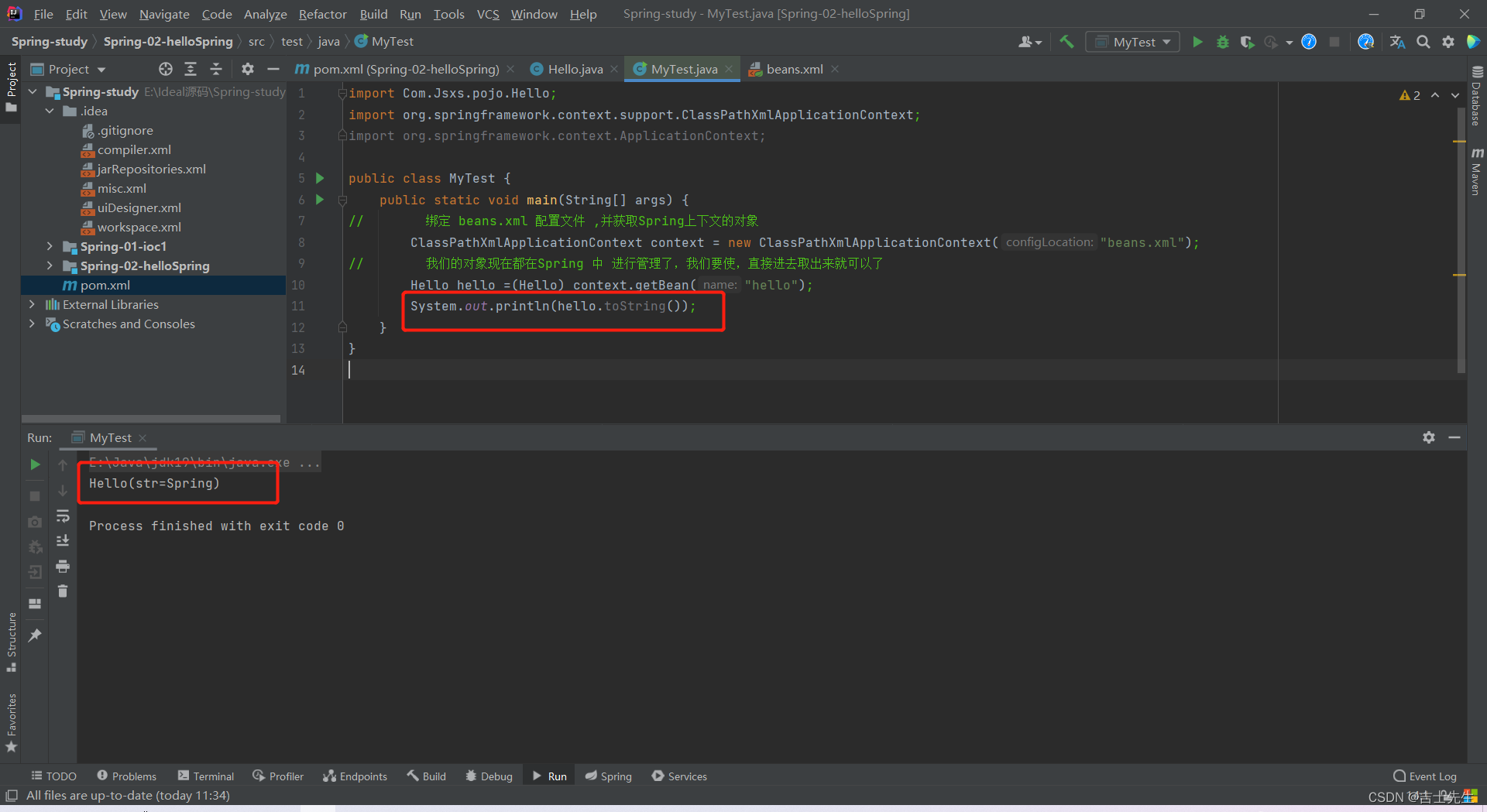The width and height of the screenshot is (1487, 812).
Task: Collapse the .idea folder
Action: click(x=50, y=111)
